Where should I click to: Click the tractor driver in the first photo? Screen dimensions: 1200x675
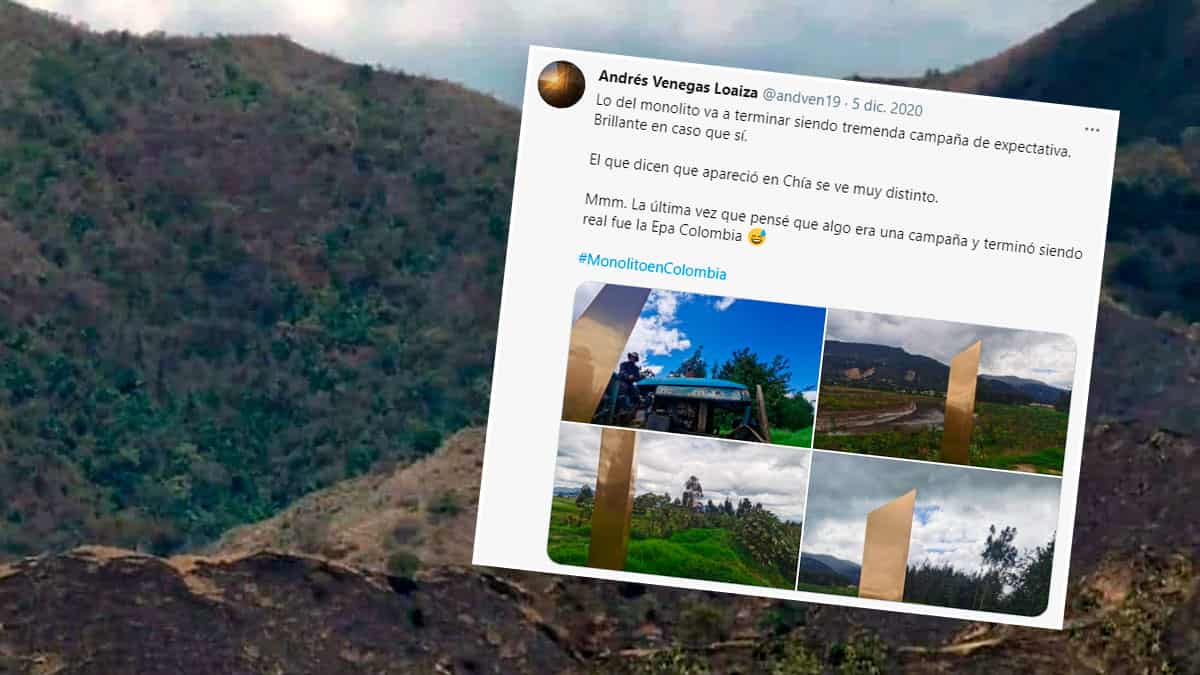[x=630, y=377]
